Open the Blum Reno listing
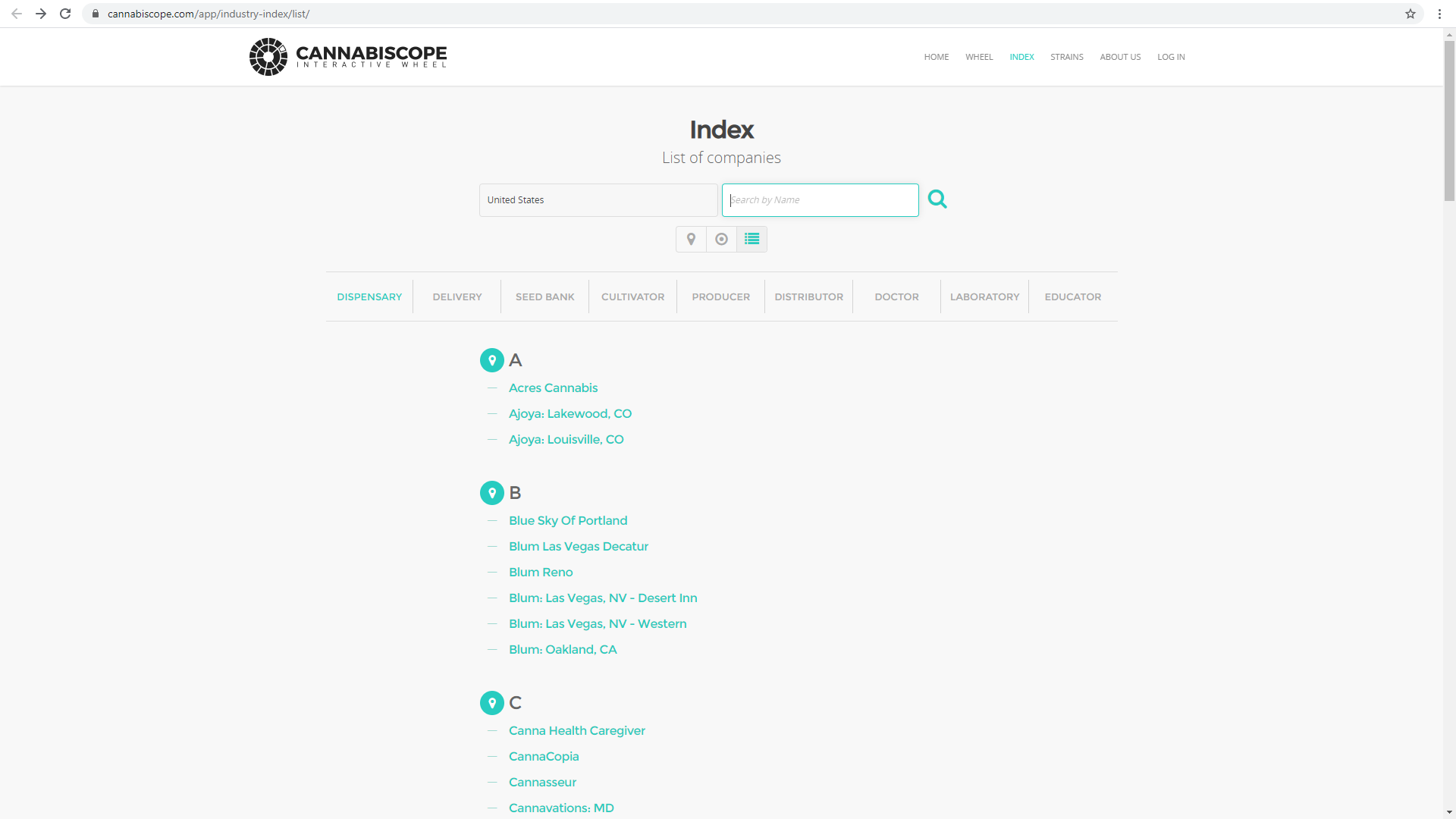 [x=541, y=572]
